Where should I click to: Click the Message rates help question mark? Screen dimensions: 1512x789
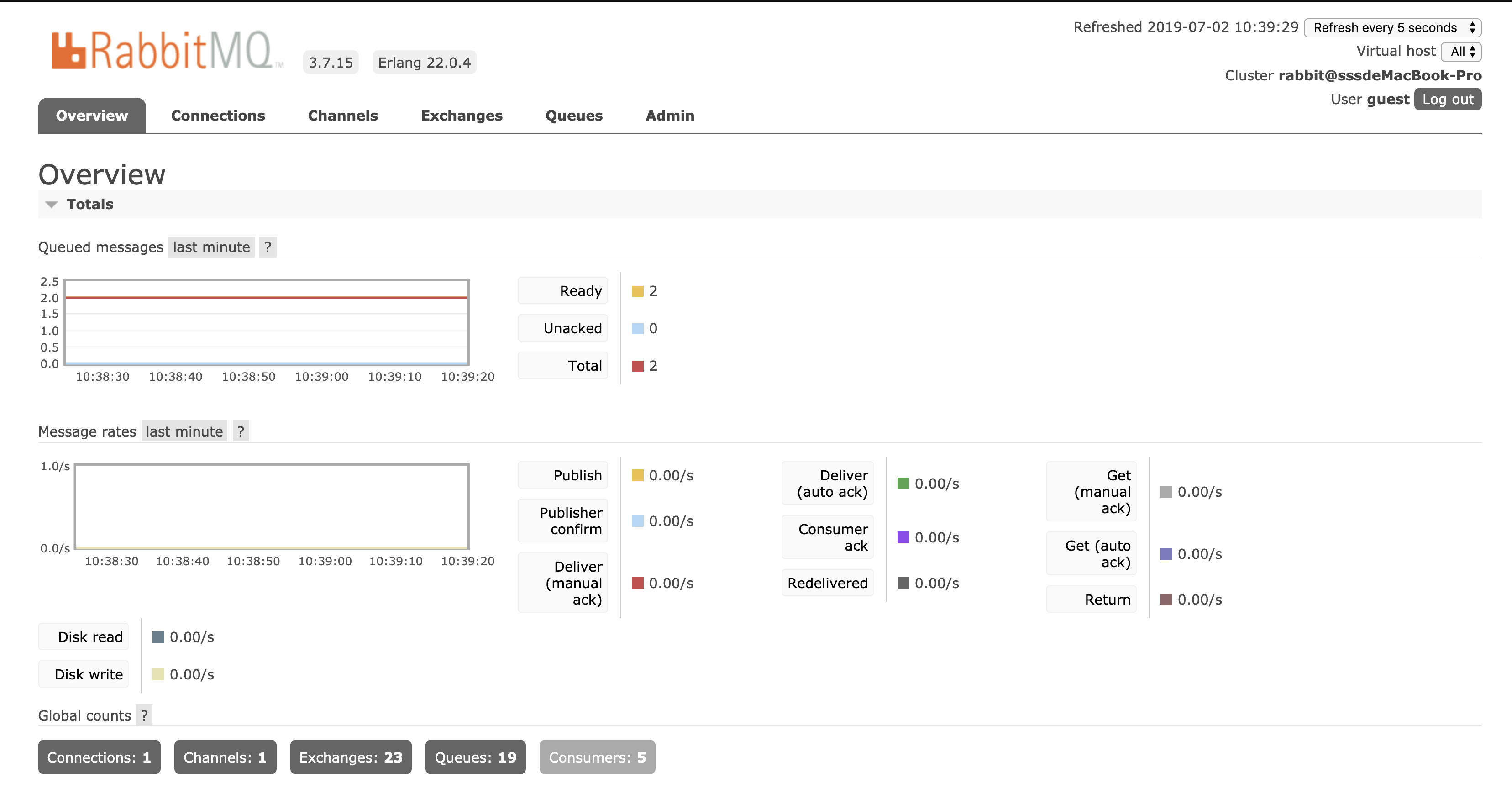coord(241,431)
